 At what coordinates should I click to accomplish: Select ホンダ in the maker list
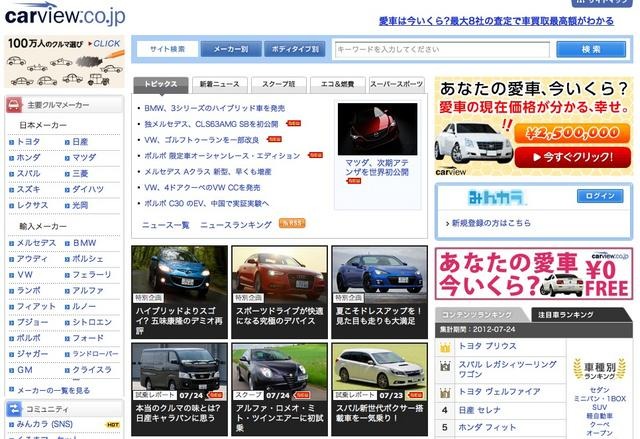pyautogui.click(x=28, y=157)
